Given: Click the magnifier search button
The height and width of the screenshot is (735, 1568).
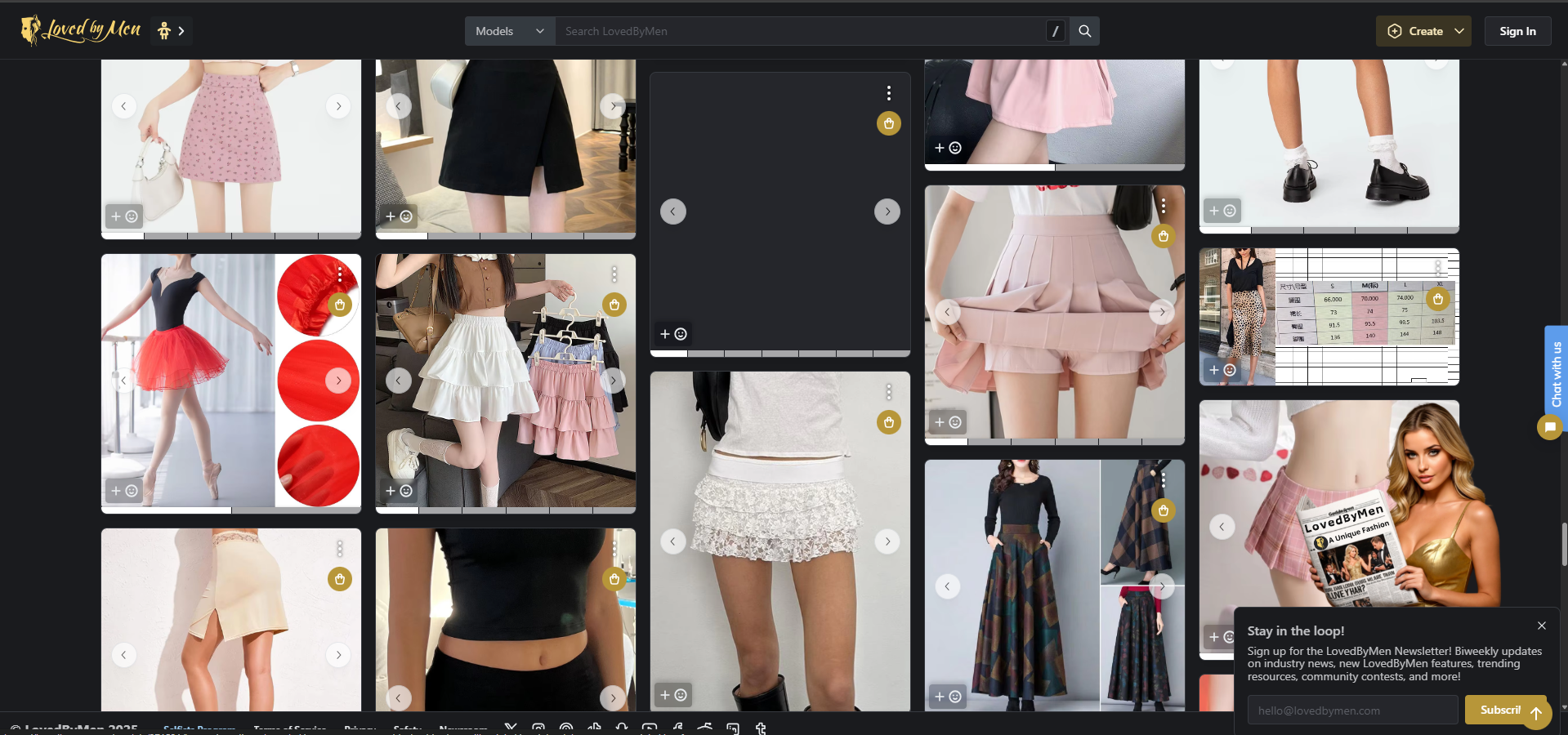Looking at the screenshot, I should click(x=1085, y=31).
